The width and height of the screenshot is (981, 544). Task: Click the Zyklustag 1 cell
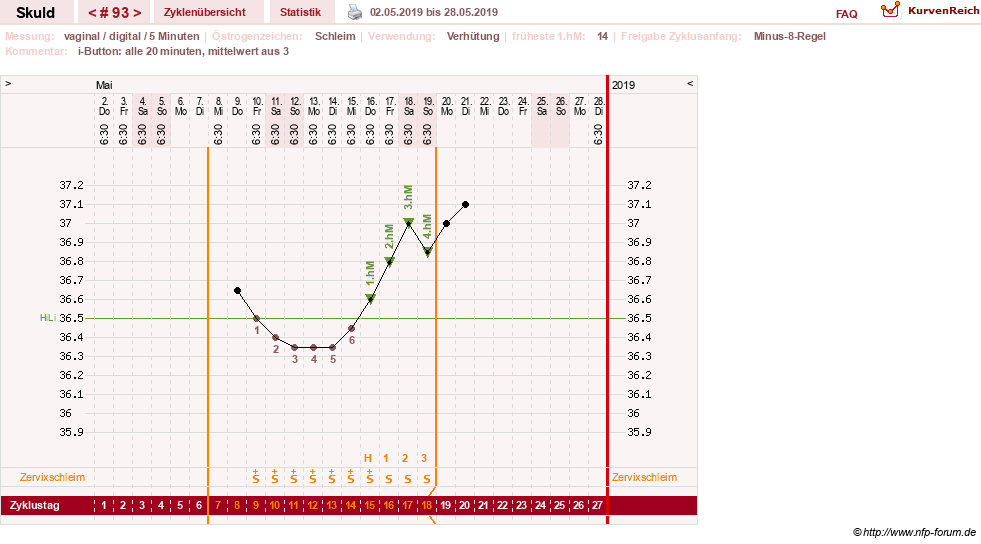(x=104, y=505)
